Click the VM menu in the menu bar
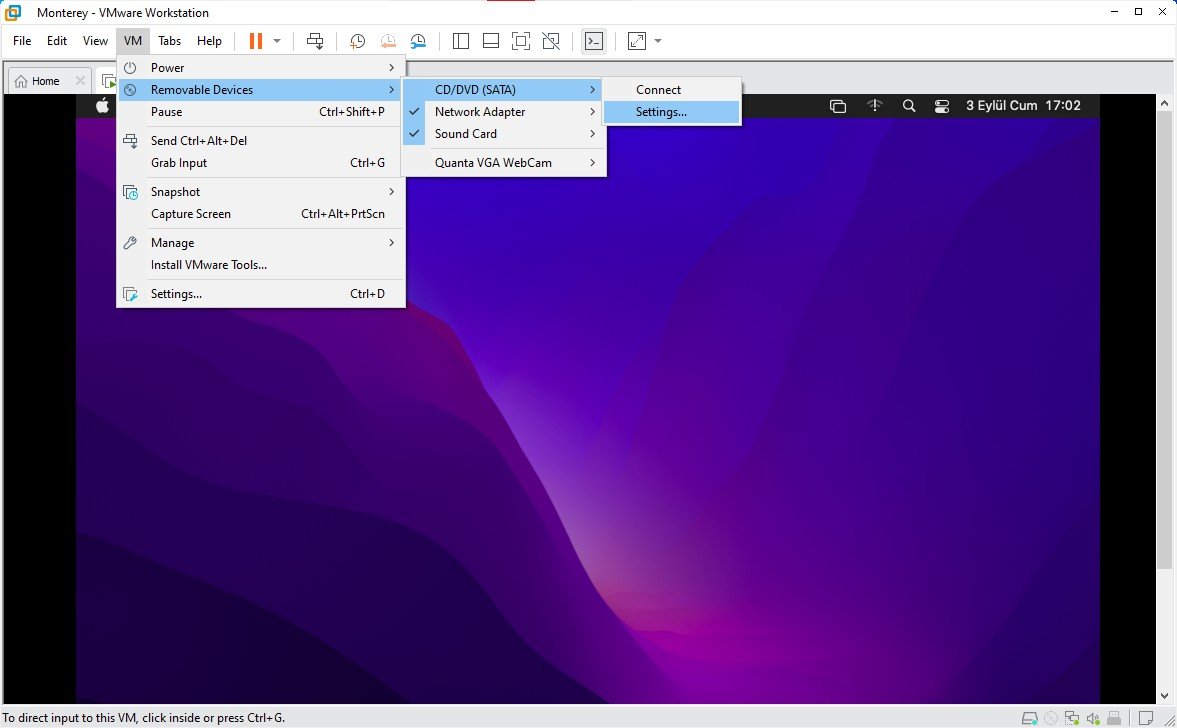 [133, 41]
